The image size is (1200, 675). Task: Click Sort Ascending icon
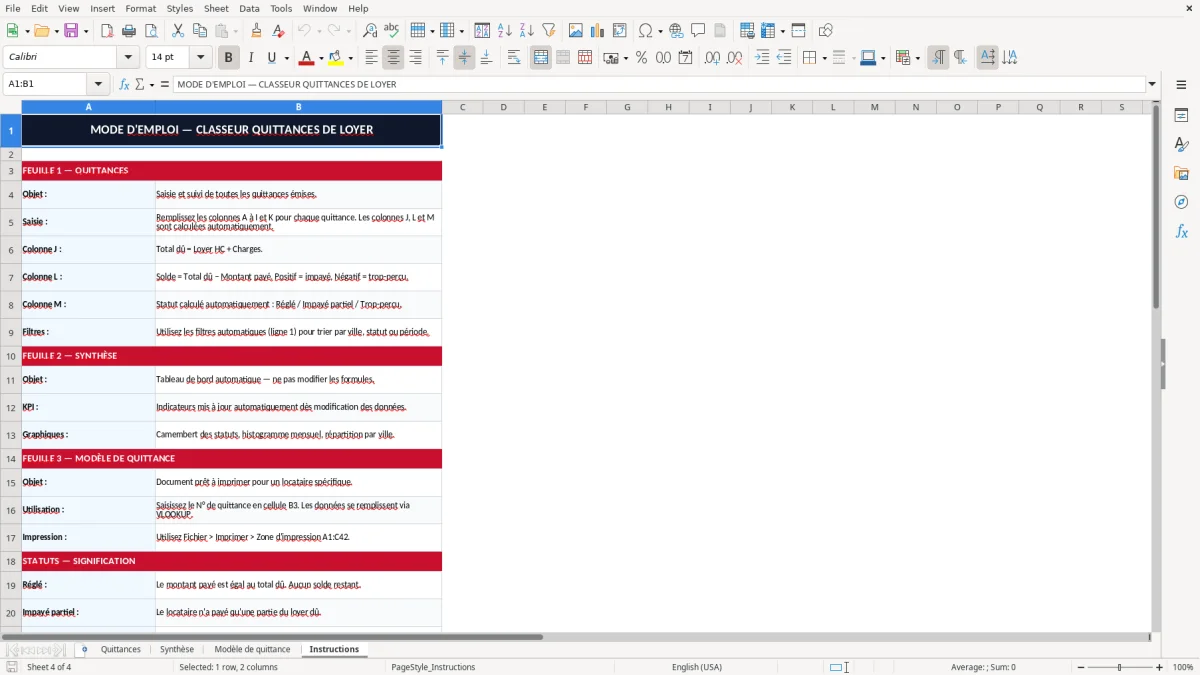click(x=505, y=31)
